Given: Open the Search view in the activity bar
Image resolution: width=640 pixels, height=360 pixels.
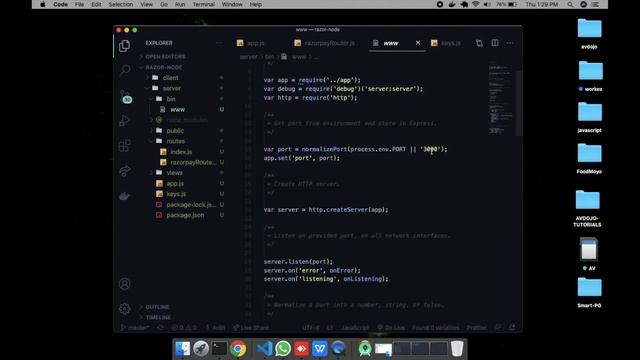Looking at the screenshot, I should pyautogui.click(x=124, y=70).
